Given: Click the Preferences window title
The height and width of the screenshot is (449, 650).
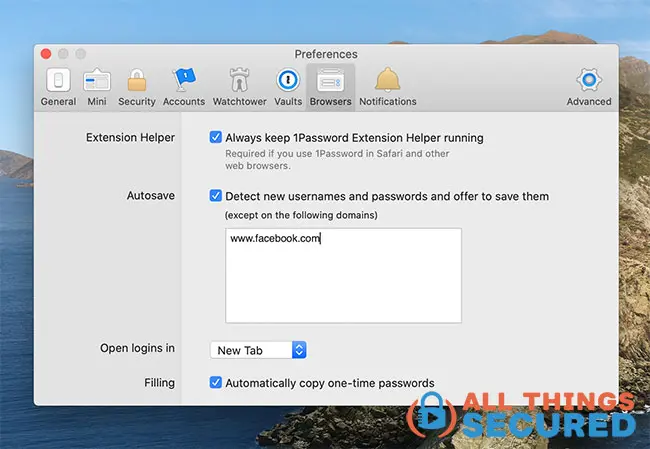Looking at the screenshot, I should click(x=326, y=54).
